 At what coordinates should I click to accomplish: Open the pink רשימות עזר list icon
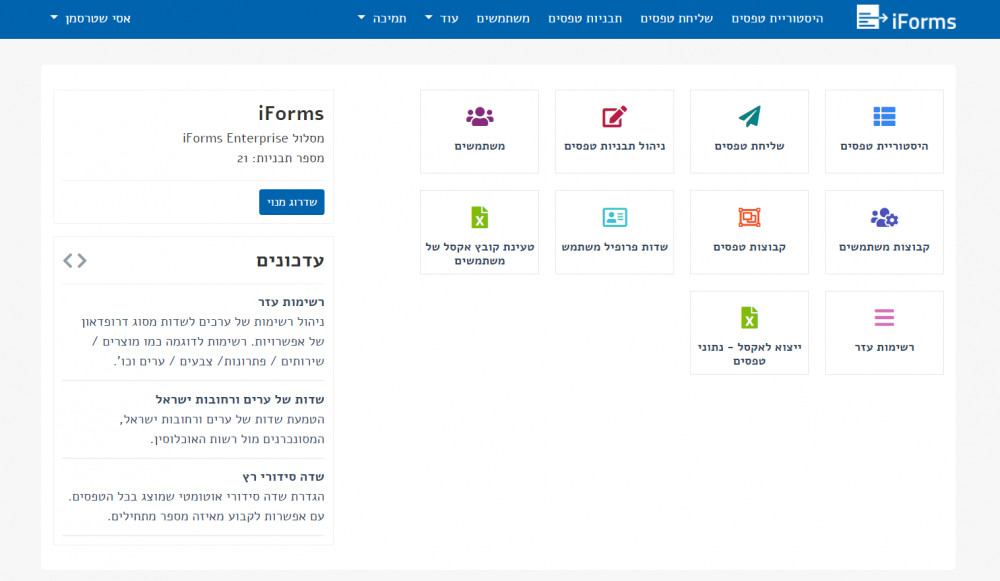[x=884, y=317]
